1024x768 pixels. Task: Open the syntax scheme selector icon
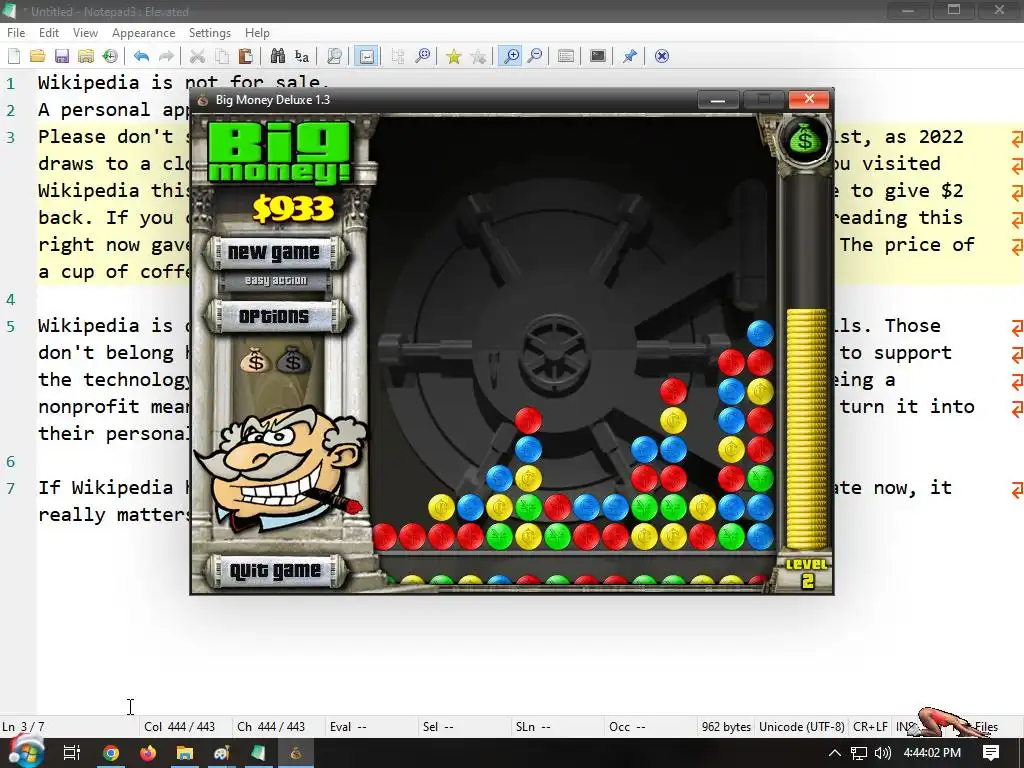566,56
